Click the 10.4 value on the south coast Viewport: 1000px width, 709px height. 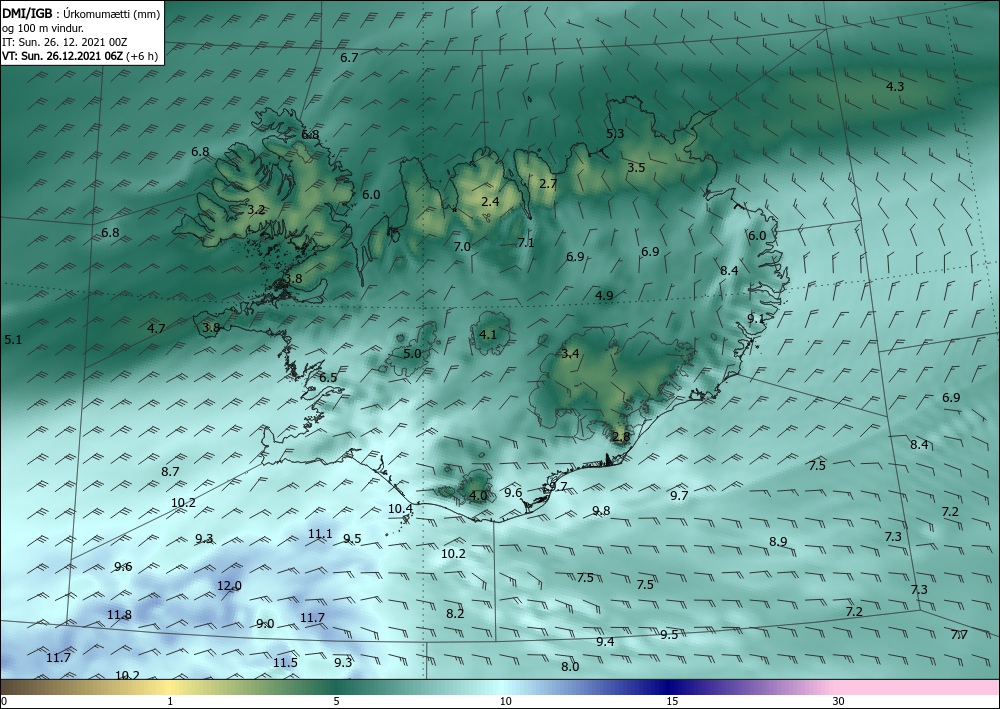(401, 509)
